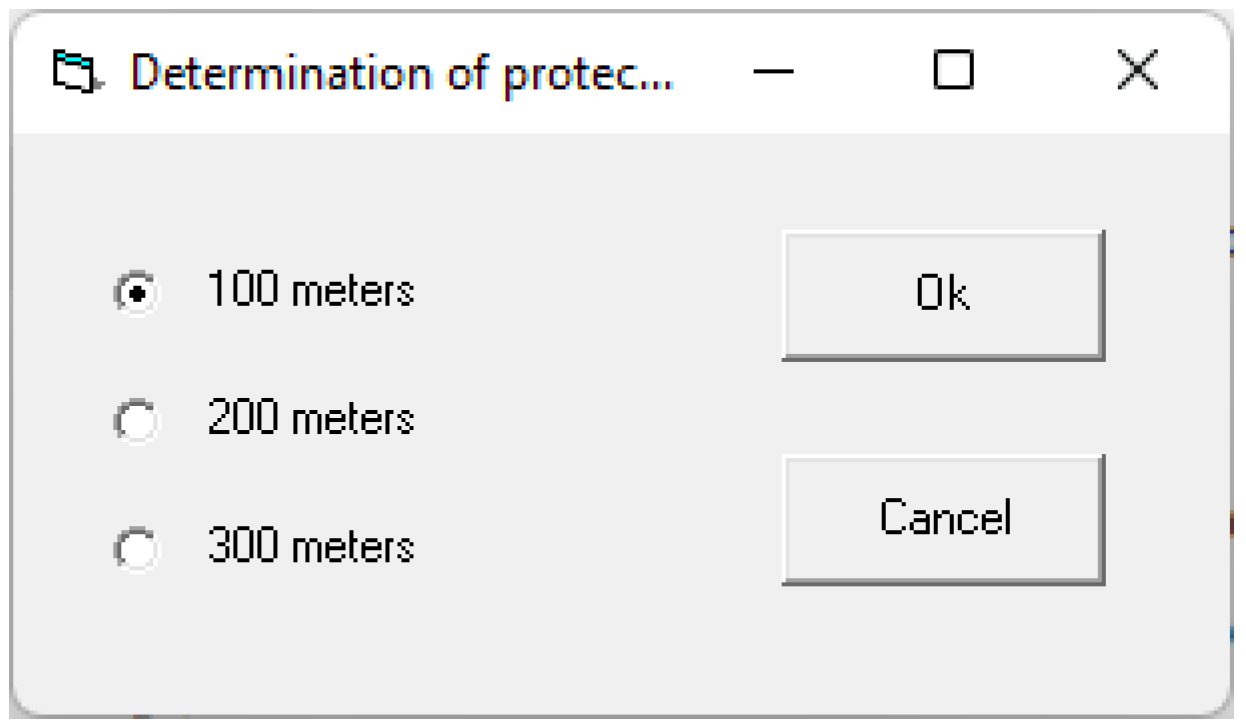Click the "300 meters" label text
The image size is (1246, 728).
(310, 546)
